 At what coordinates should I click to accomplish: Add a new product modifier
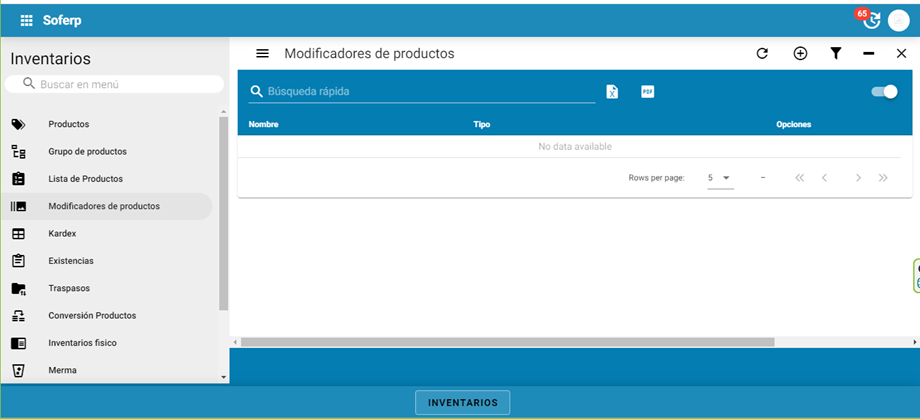tap(800, 53)
